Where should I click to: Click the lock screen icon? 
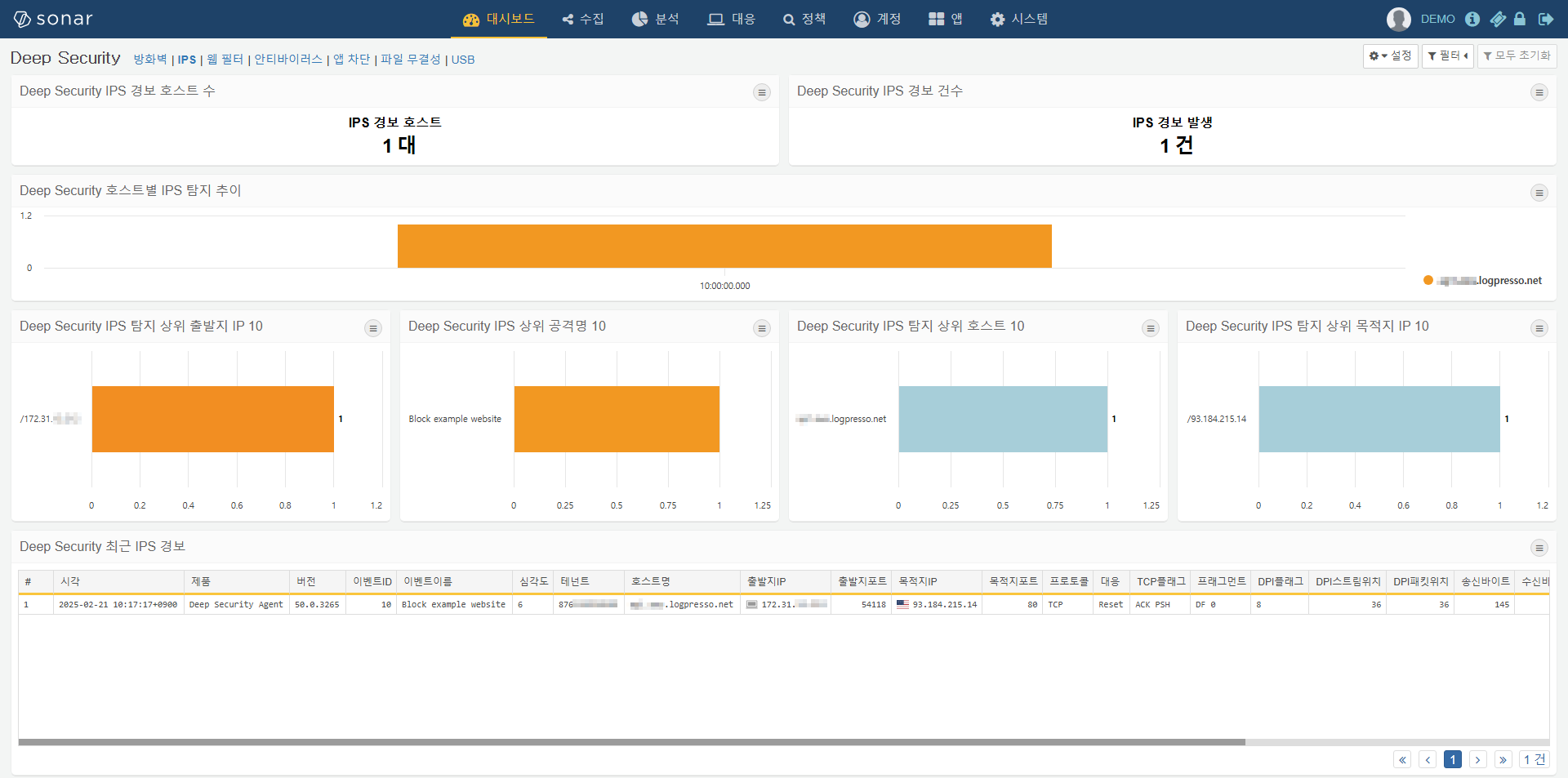point(1520,19)
